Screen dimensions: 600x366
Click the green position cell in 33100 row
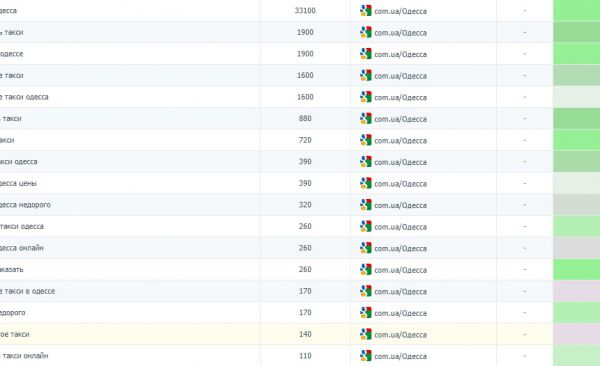coord(577,10)
